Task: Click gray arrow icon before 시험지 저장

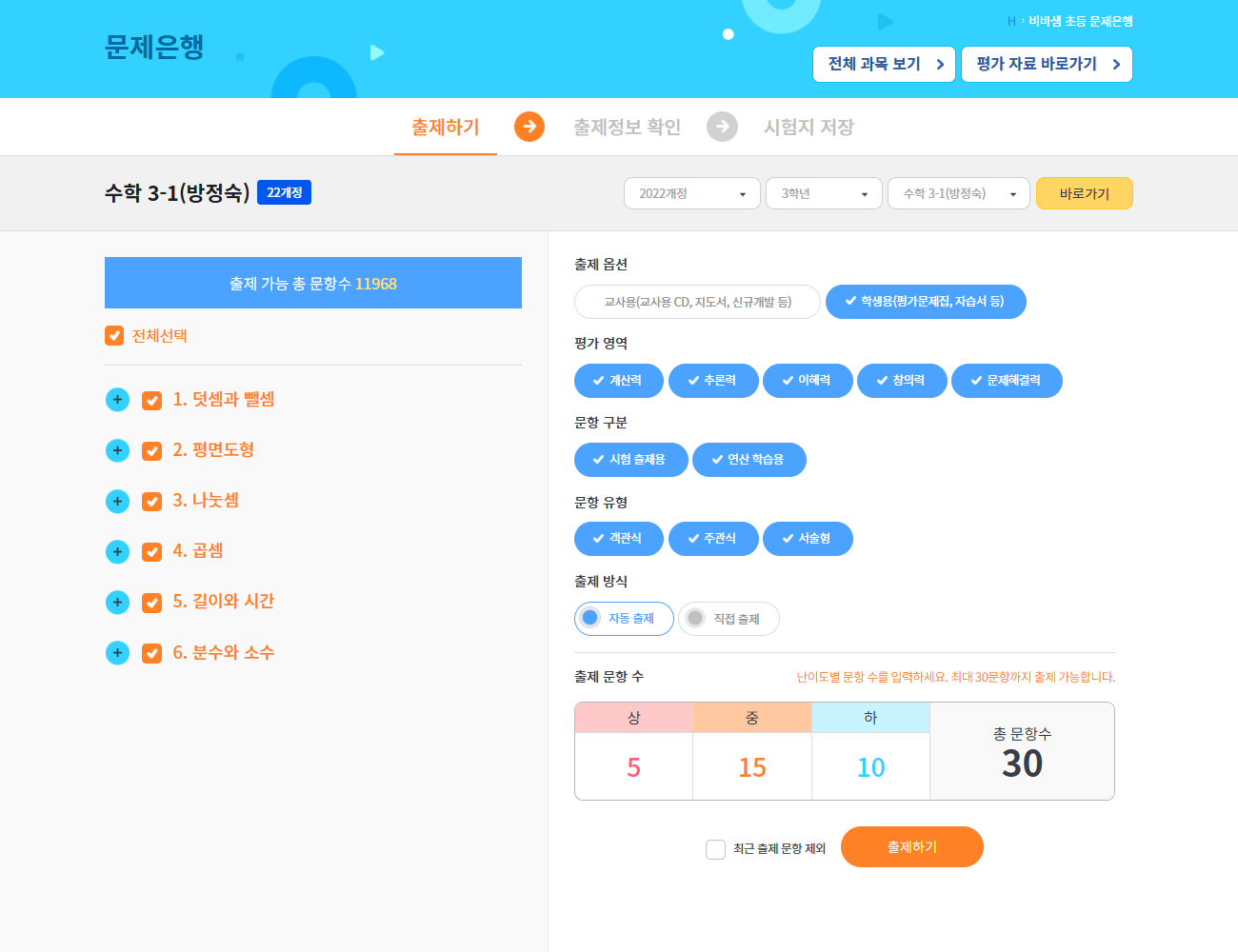Action: (x=722, y=127)
